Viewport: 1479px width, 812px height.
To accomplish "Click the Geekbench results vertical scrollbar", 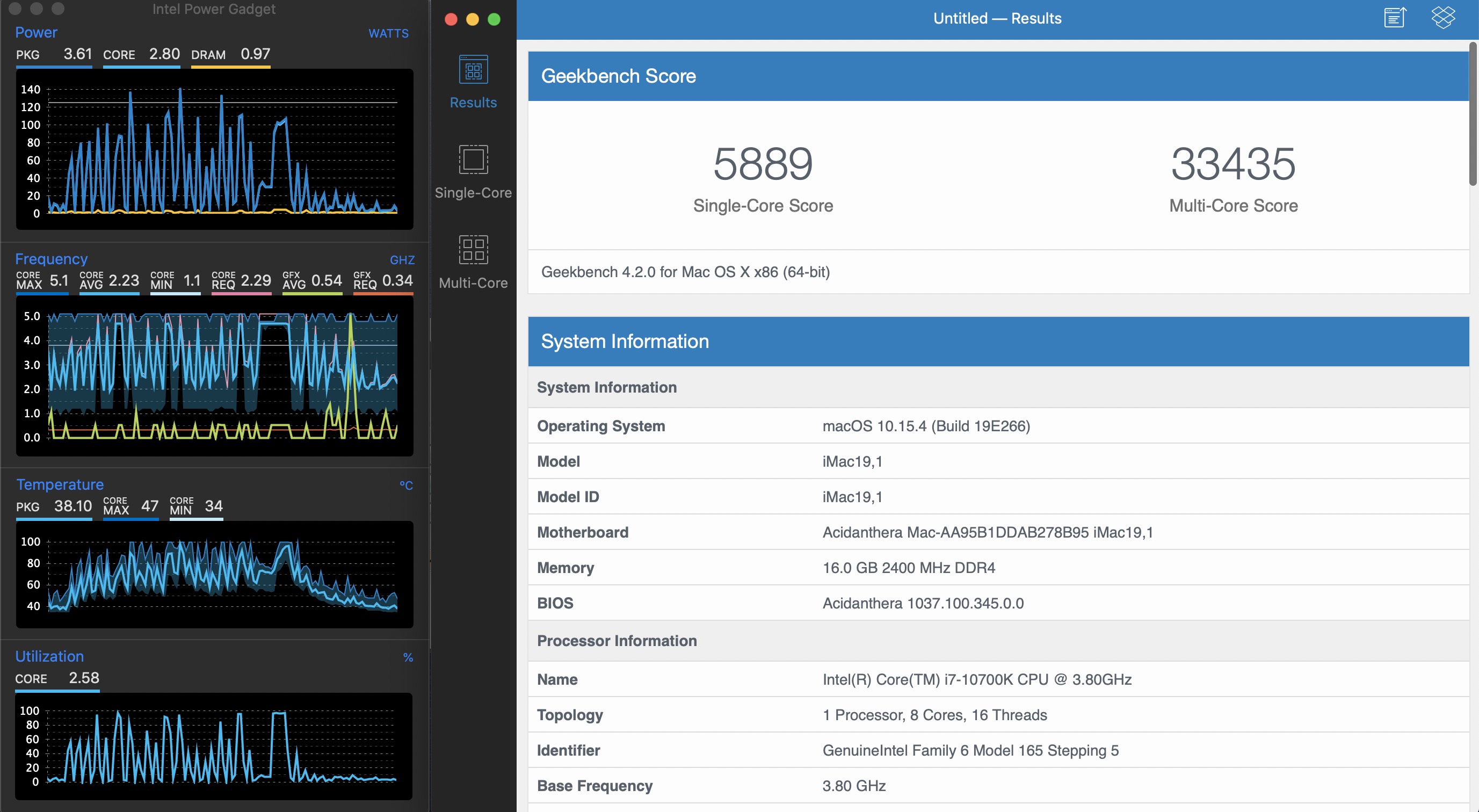I will pos(1473,115).
